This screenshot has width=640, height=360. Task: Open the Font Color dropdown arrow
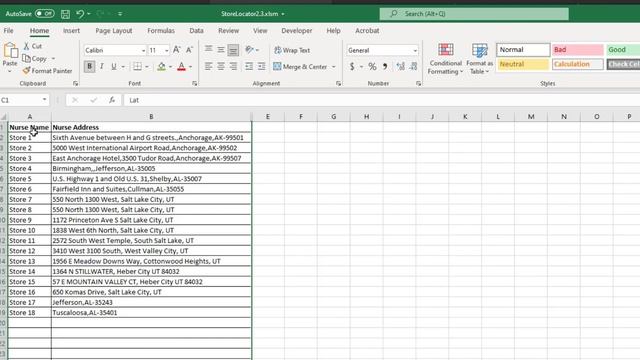click(x=191, y=67)
